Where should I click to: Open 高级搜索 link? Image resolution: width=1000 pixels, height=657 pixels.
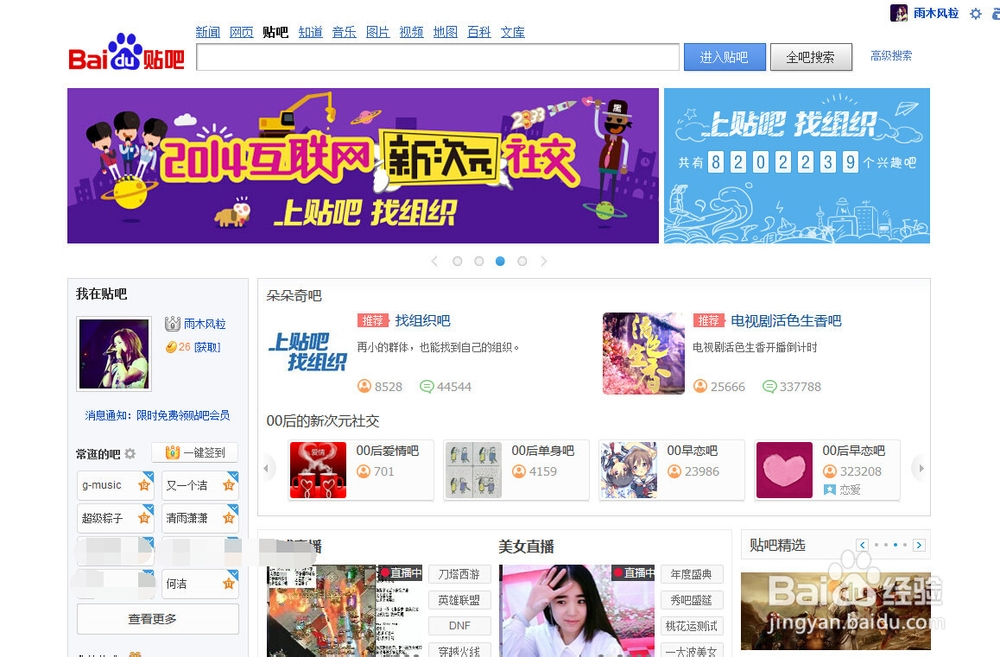[x=891, y=56]
